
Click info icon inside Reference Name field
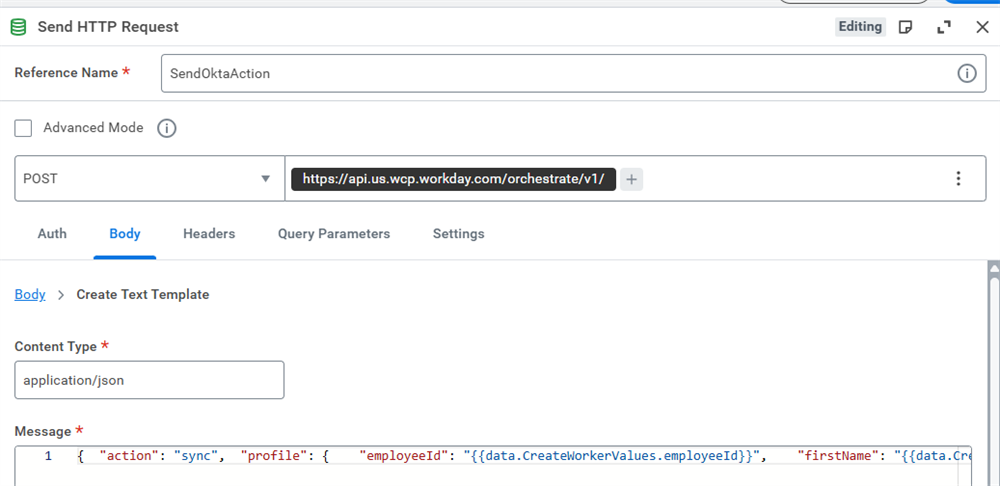pyautogui.click(x=967, y=73)
